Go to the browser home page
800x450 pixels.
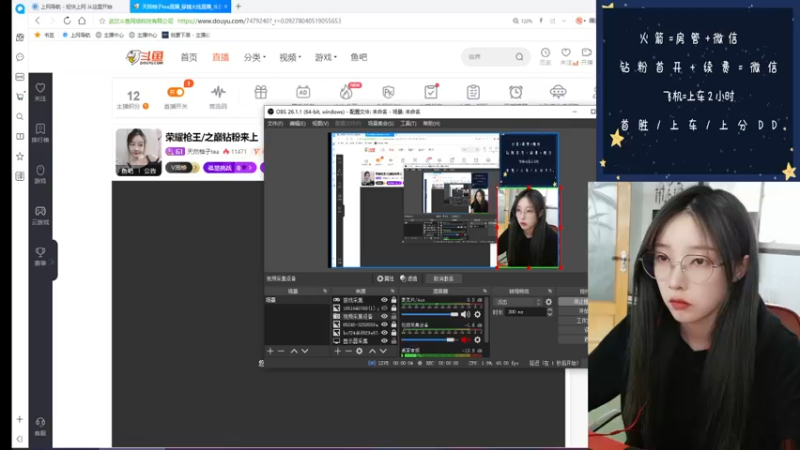coord(82,21)
